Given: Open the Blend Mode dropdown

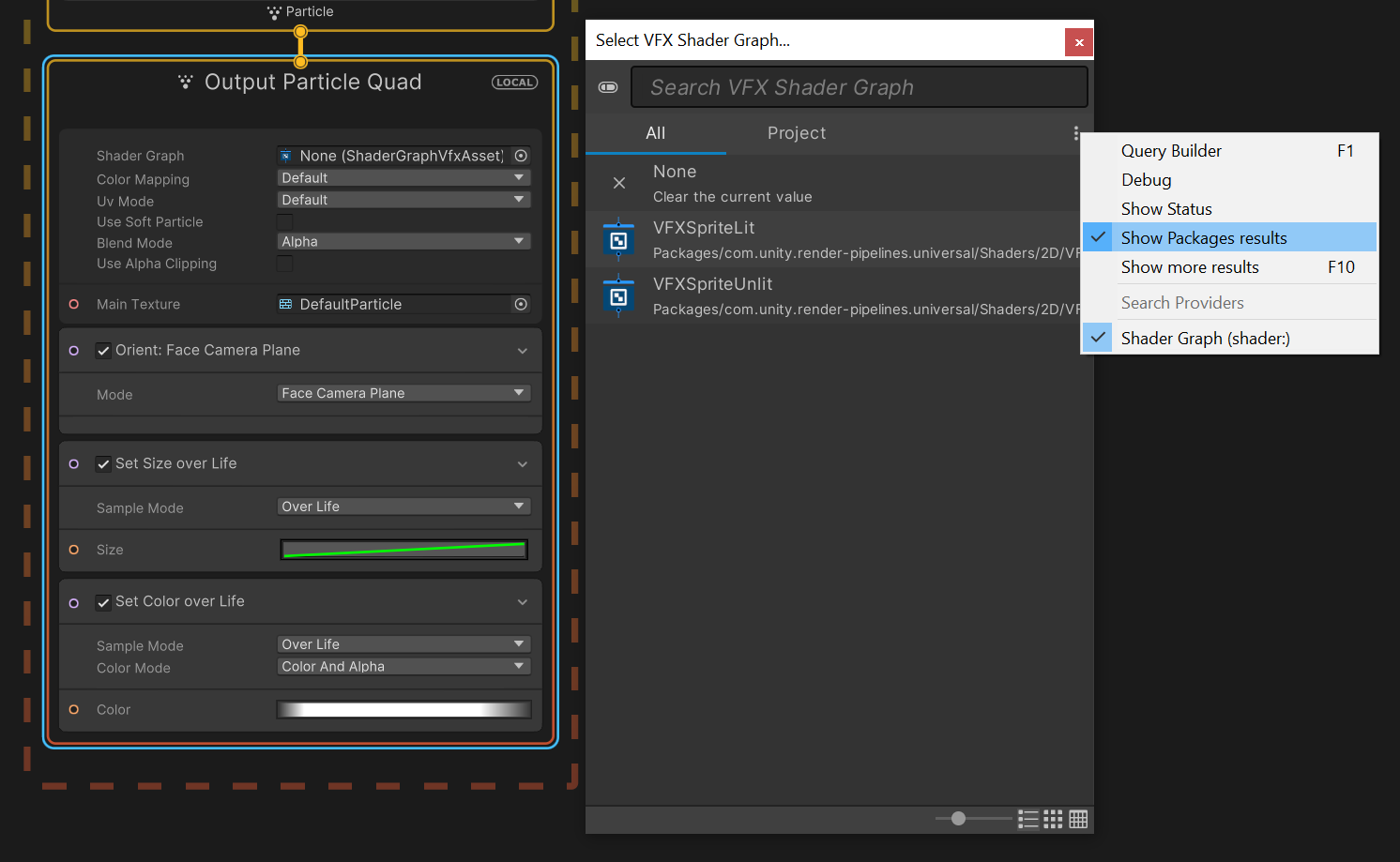Looking at the screenshot, I should pos(403,242).
